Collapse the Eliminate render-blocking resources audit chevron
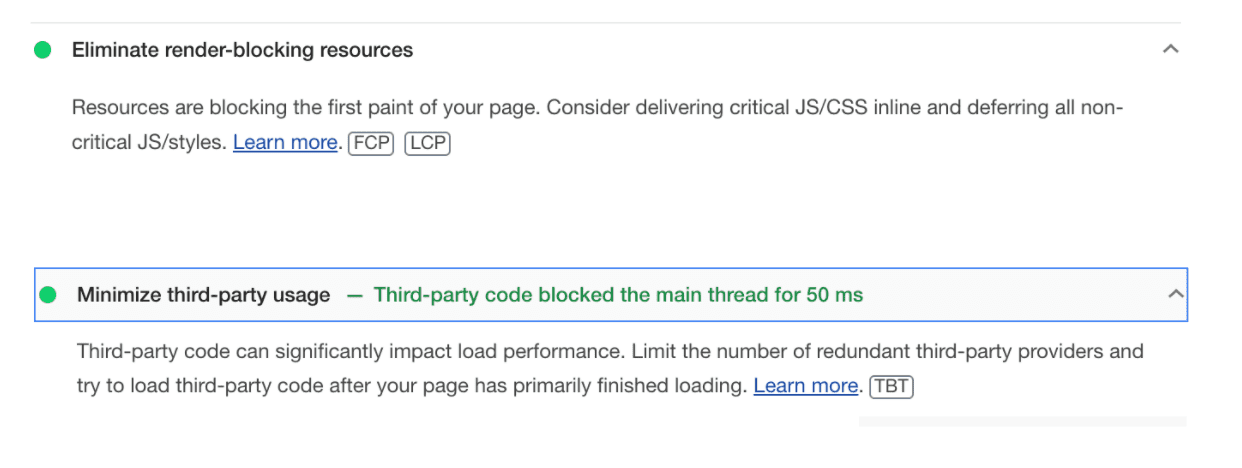The height and width of the screenshot is (468, 1242). click(1170, 49)
